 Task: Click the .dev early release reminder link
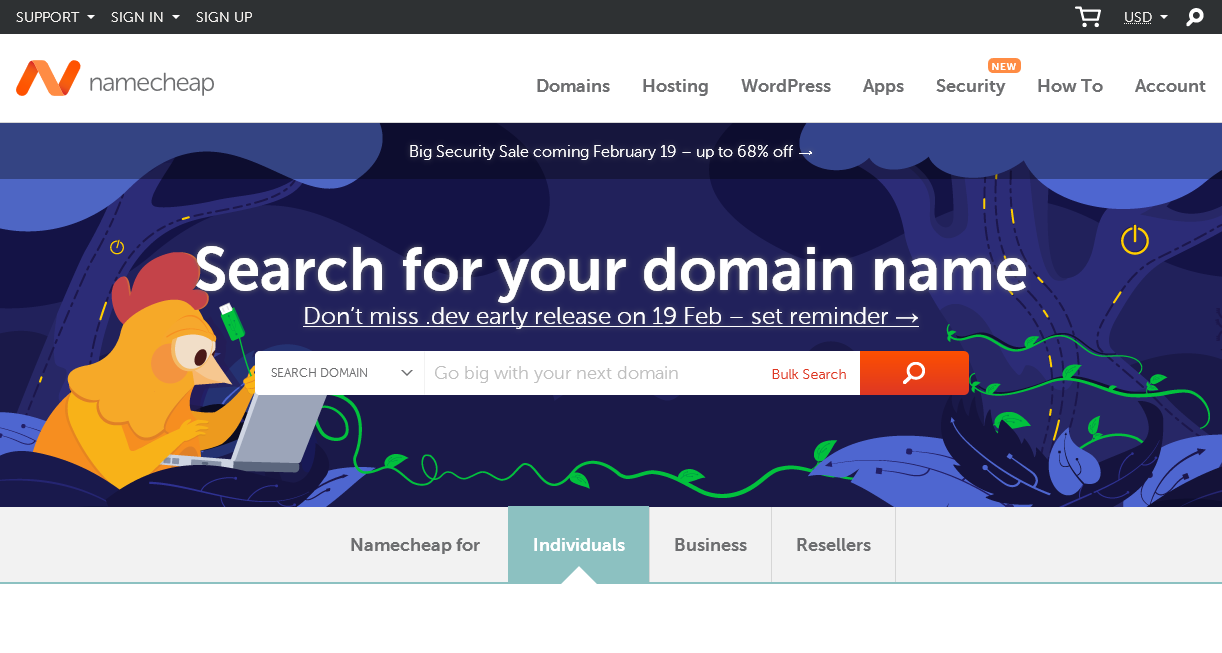(611, 316)
